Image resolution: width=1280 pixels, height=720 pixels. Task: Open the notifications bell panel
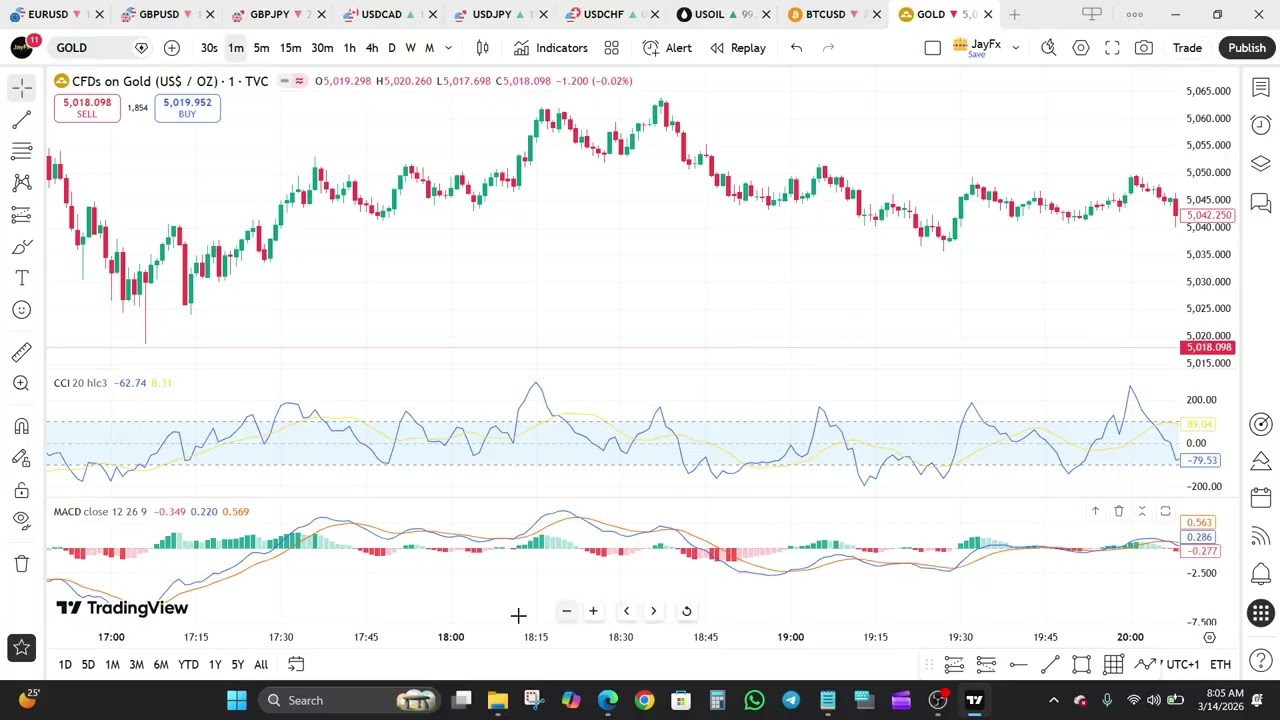[x=1260, y=574]
